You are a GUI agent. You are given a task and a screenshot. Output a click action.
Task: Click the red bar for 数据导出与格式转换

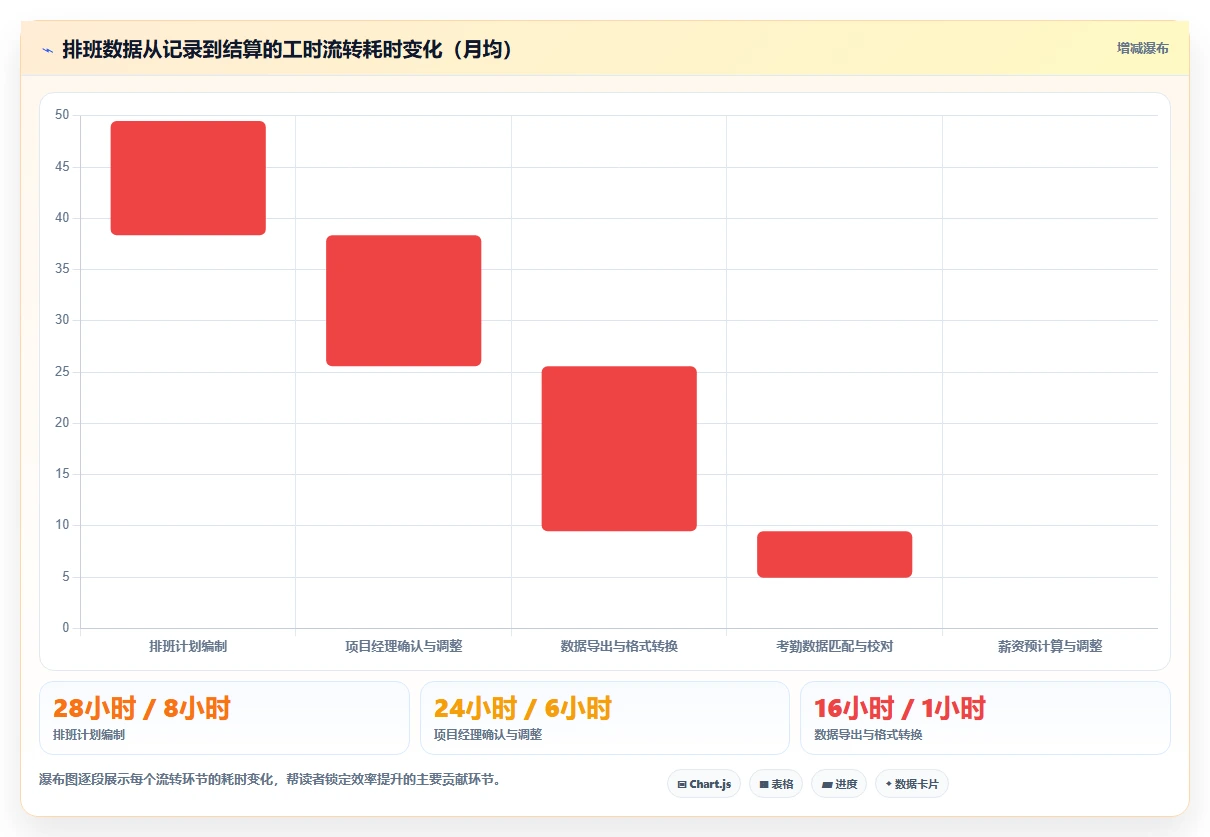(619, 448)
